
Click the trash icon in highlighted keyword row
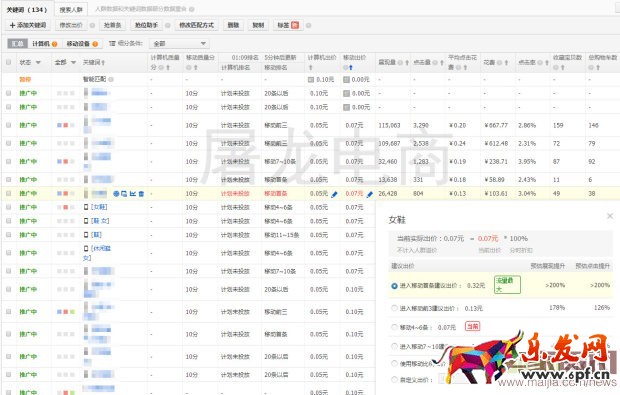(141, 194)
